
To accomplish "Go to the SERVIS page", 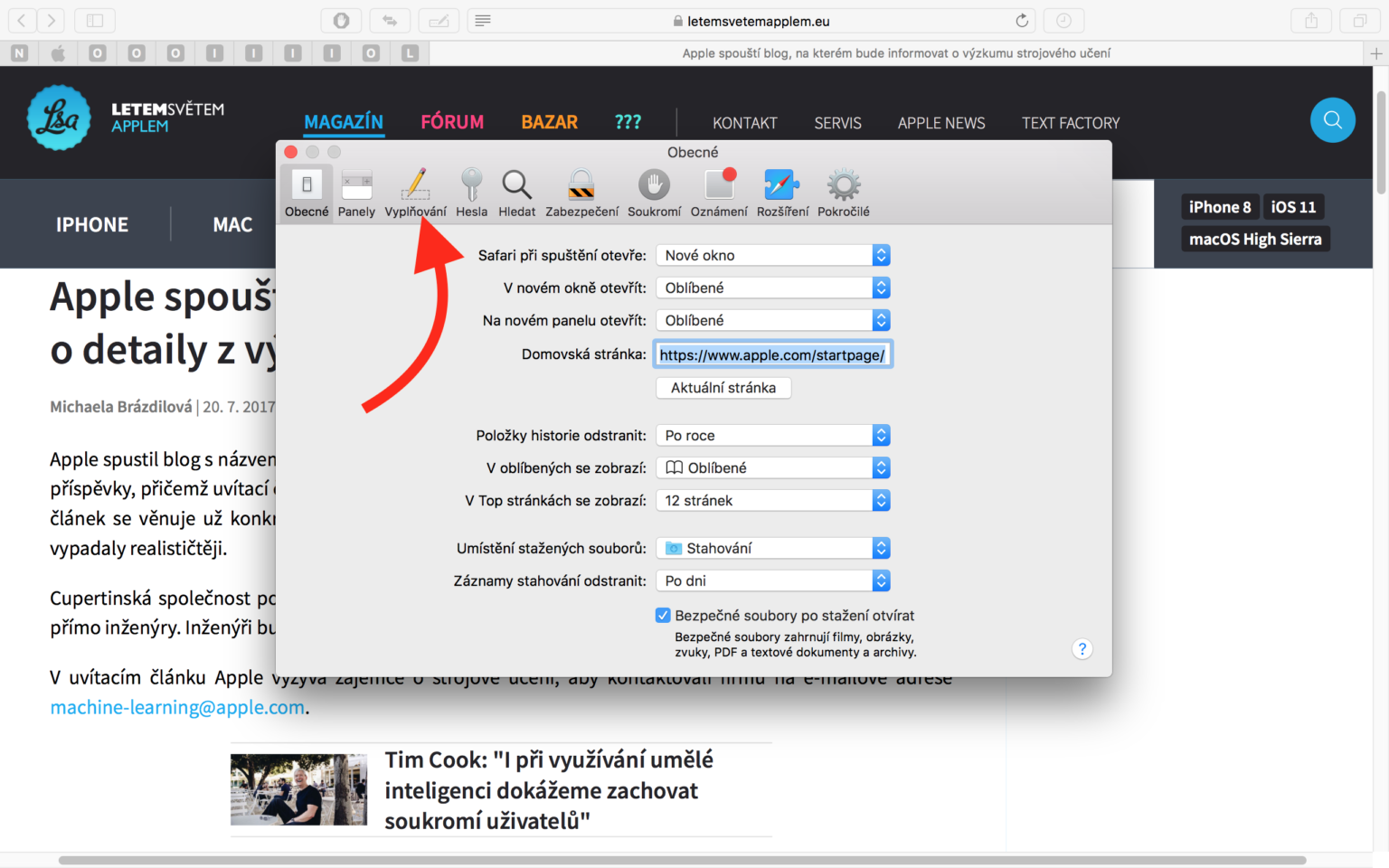I will [x=837, y=123].
